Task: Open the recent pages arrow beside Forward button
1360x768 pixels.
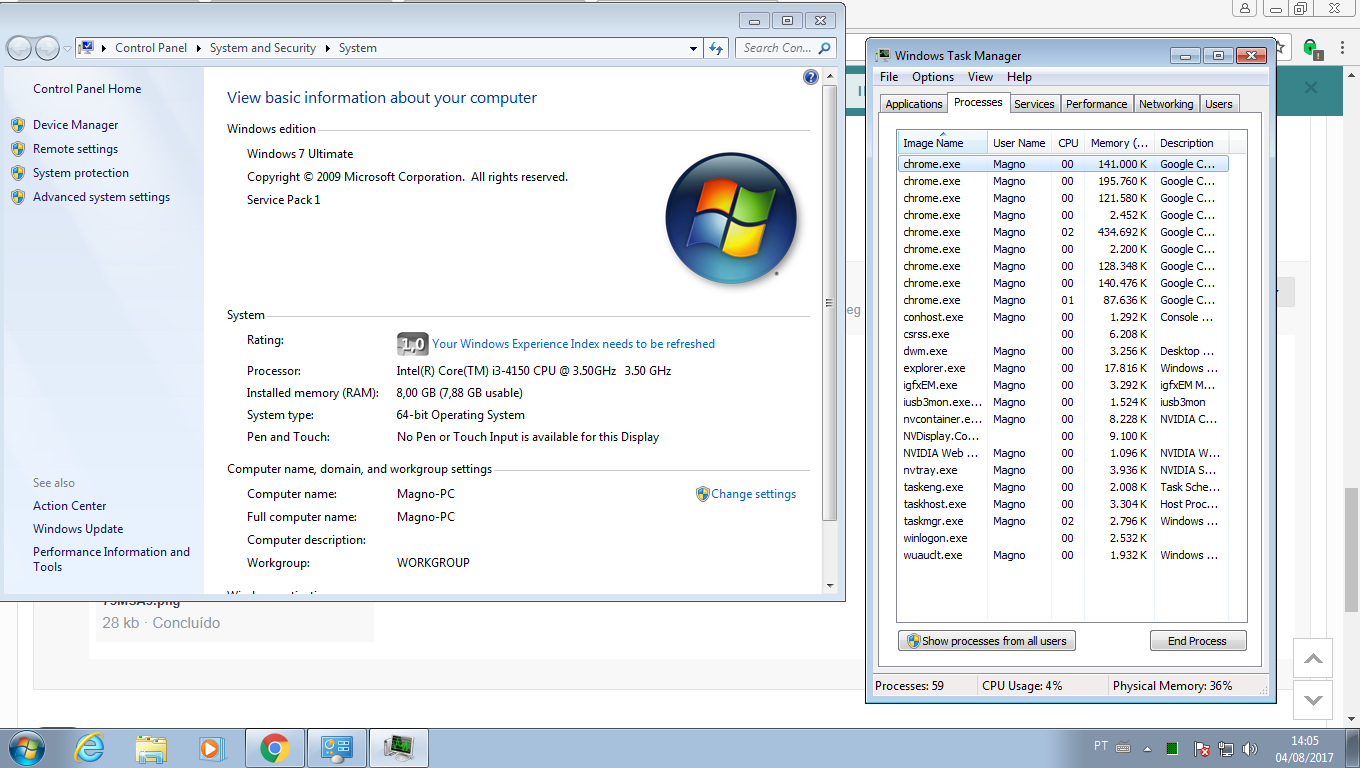Action: (67, 48)
